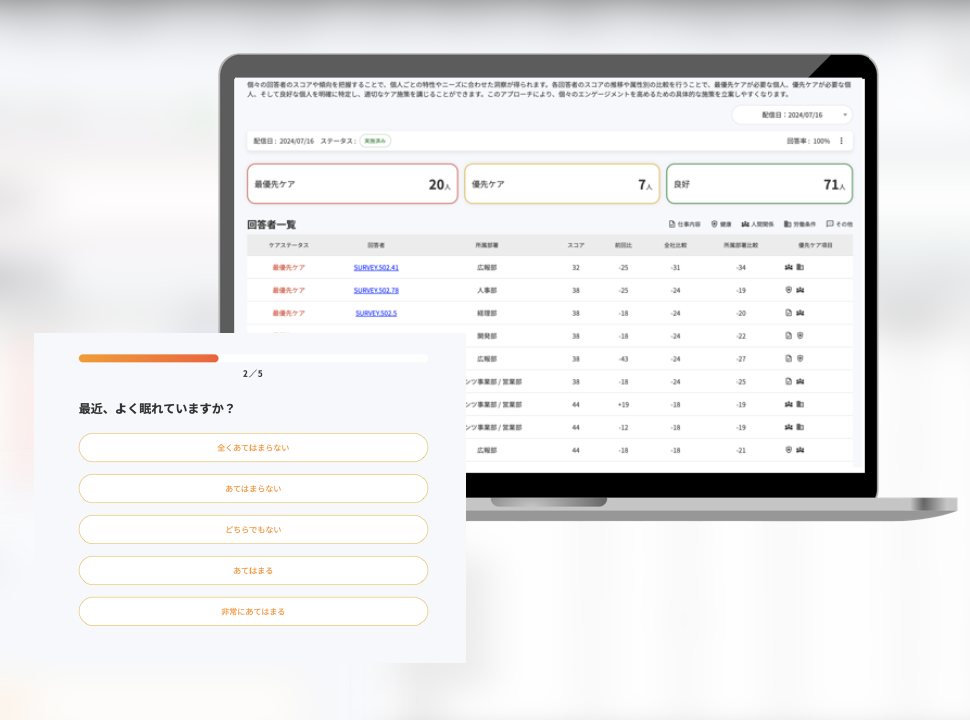Open respondent link SURVEY.502.41
970x720 pixels.
[376, 268]
